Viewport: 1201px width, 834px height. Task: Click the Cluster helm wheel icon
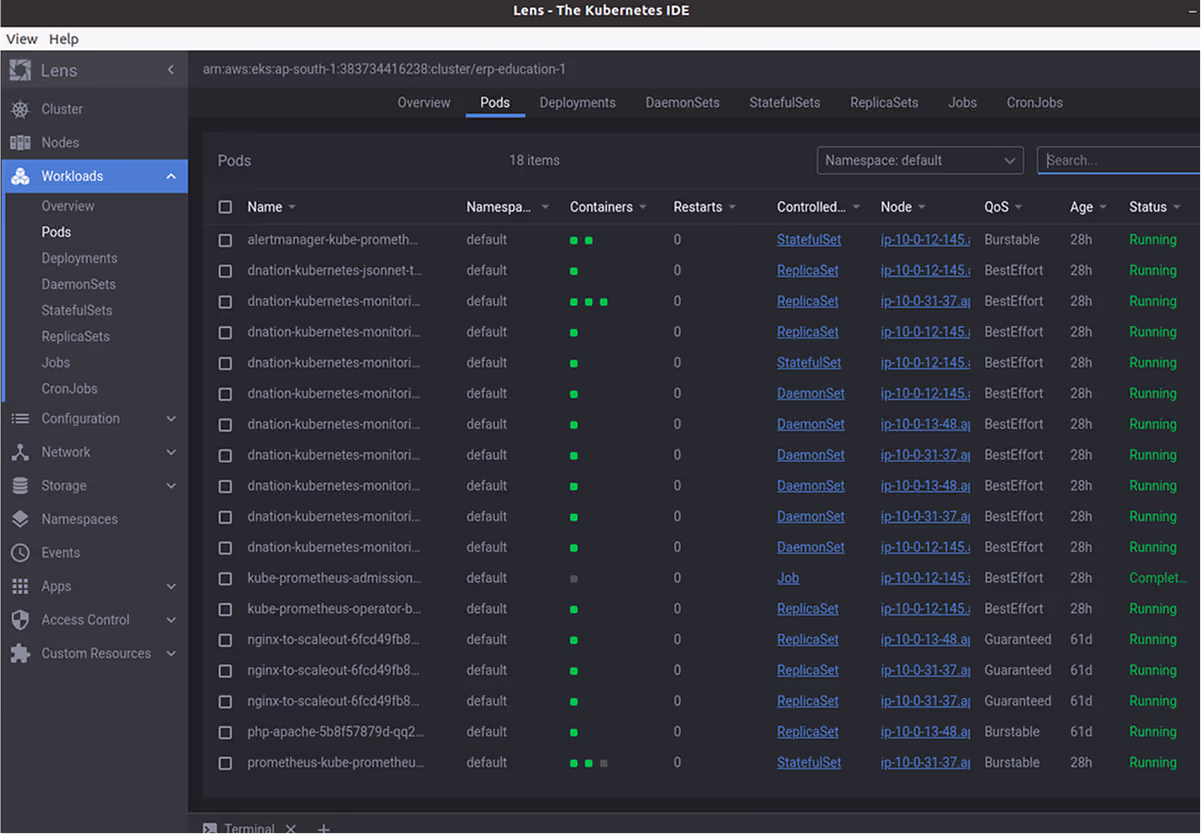[x=20, y=109]
